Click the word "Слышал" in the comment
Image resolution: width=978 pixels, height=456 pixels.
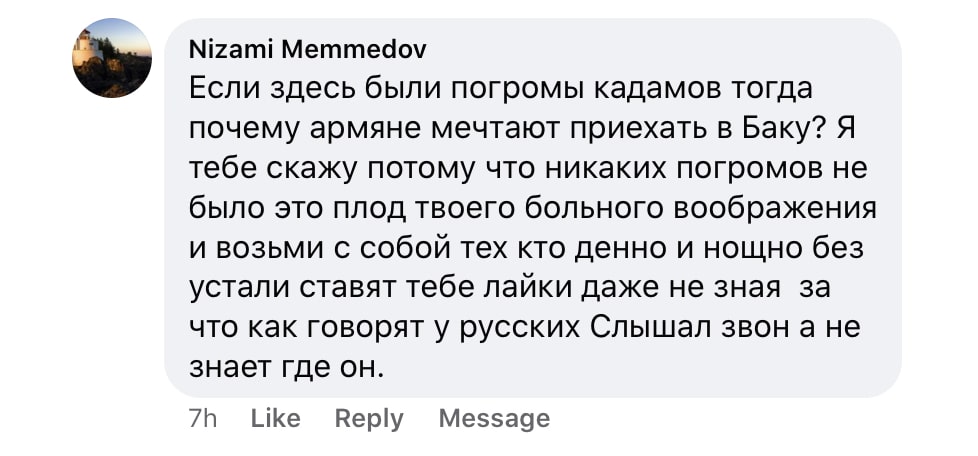[658, 328]
